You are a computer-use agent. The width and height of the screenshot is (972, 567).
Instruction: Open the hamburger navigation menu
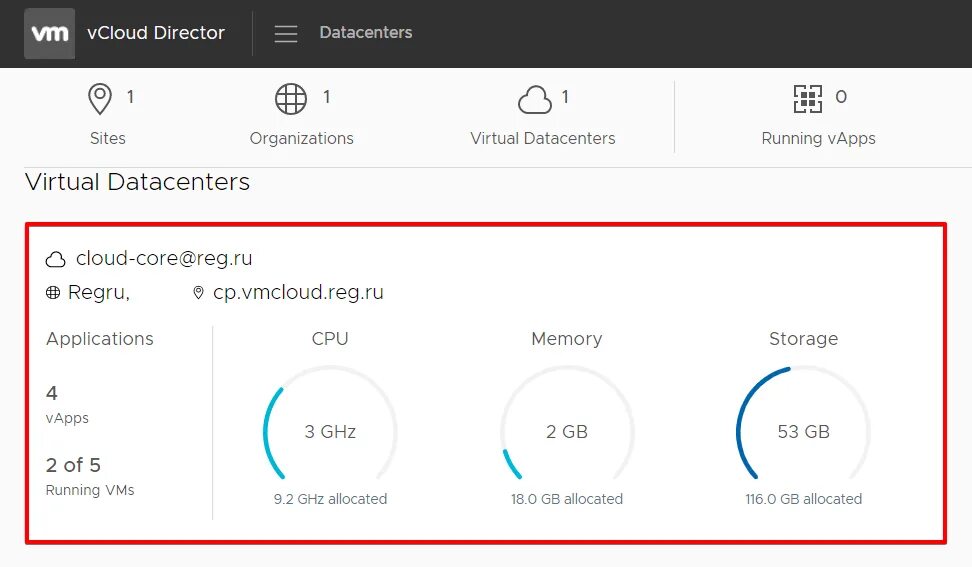click(286, 34)
